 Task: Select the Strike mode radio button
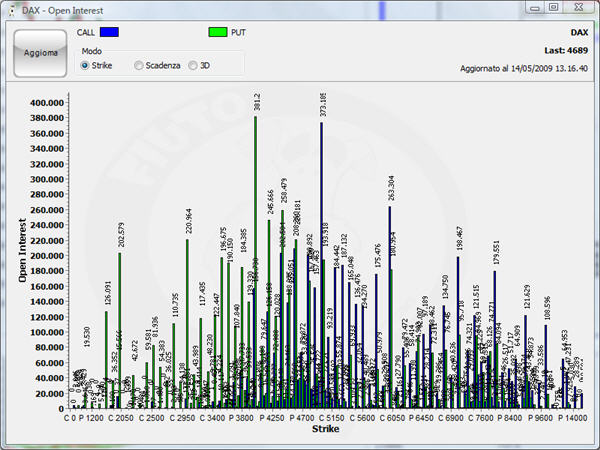(86, 66)
